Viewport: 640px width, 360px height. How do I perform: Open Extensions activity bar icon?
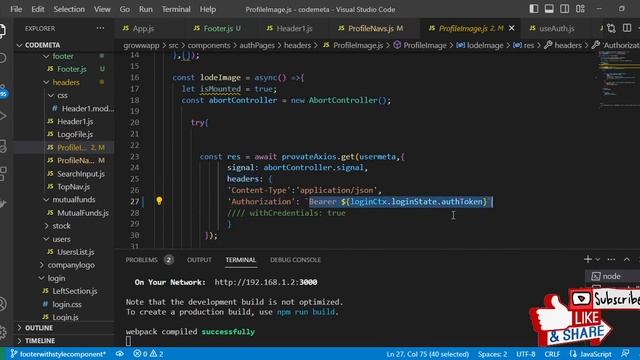2,173
